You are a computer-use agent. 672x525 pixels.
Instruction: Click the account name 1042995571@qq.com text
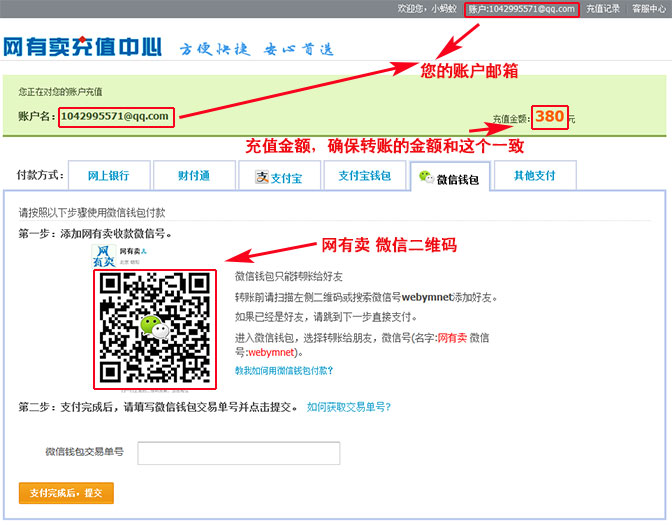[x=115, y=116]
